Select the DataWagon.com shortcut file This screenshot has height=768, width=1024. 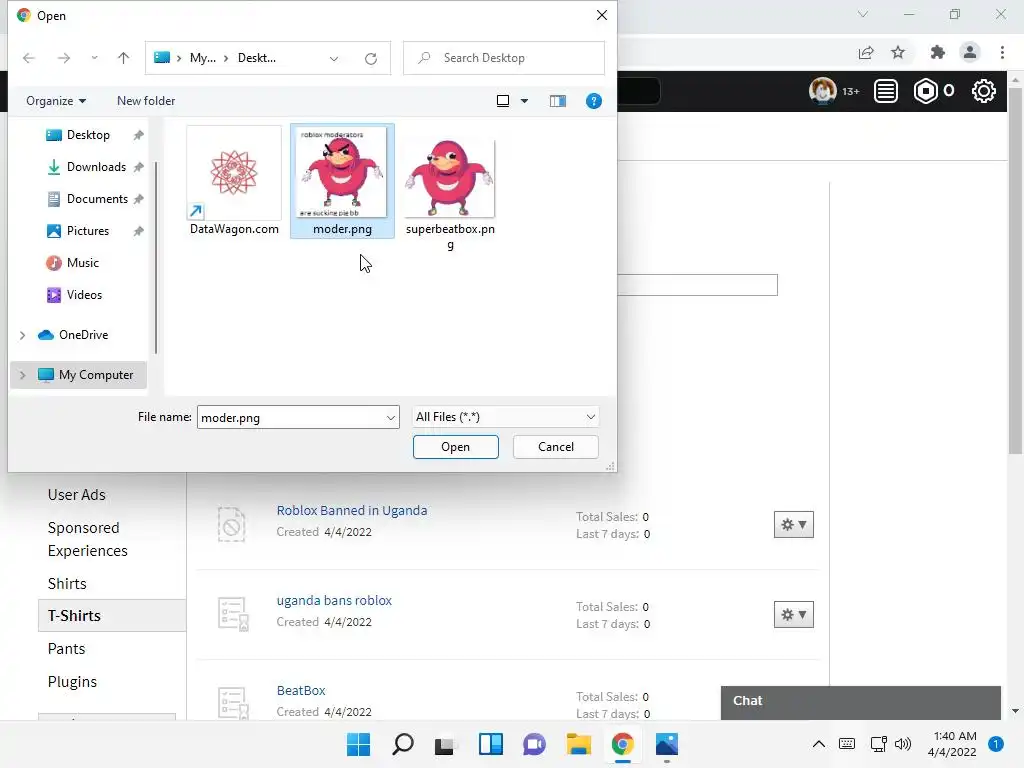click(234, 181)
